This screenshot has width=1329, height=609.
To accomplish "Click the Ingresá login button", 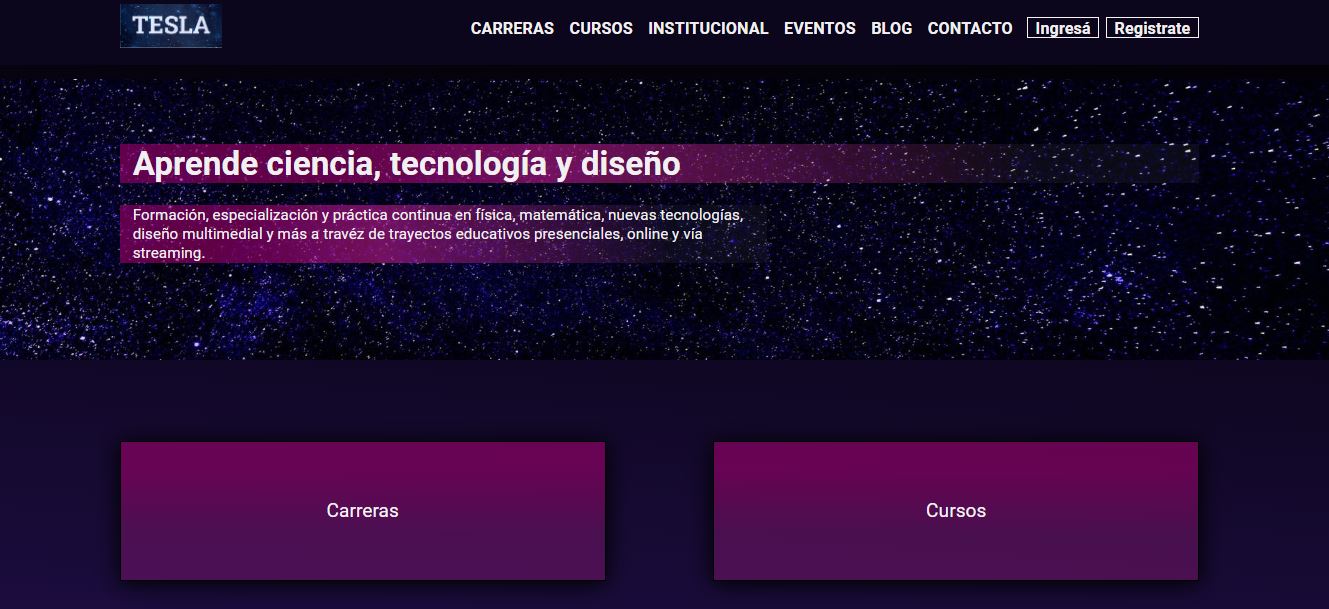I will click(1063, 28).
